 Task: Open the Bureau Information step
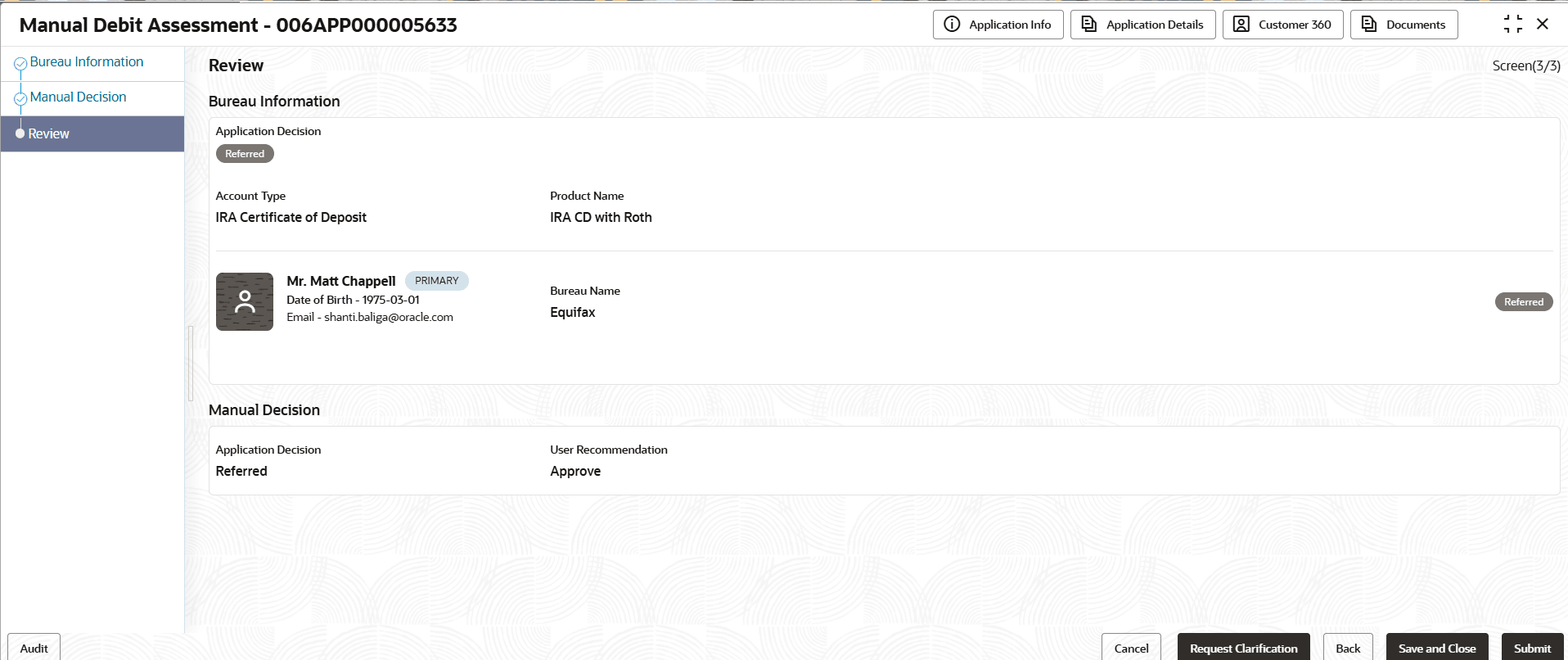87,62
